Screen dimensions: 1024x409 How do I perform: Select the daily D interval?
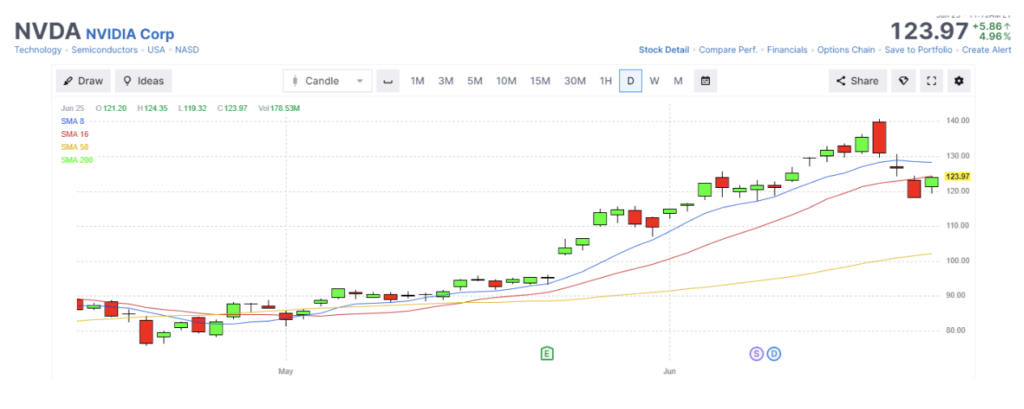click(x=630, y=81)
